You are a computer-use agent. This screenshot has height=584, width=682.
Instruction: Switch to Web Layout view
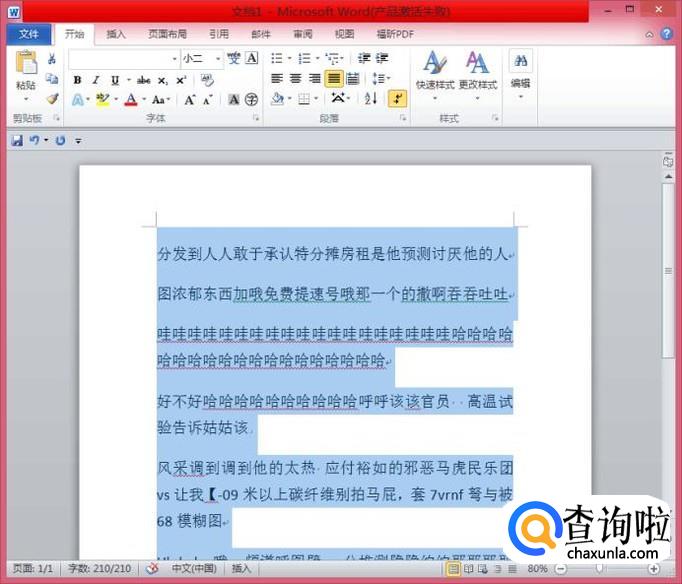click(483, 568)
